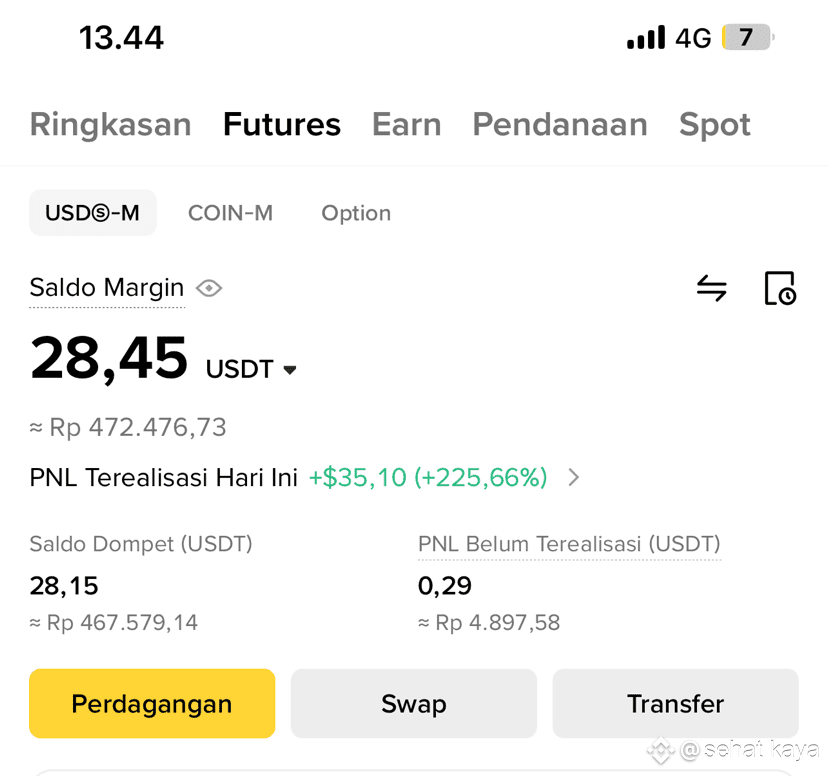Tap the transfer arrows icon
Viewport: 828px width, 776px height.
[x=711, y=288]
